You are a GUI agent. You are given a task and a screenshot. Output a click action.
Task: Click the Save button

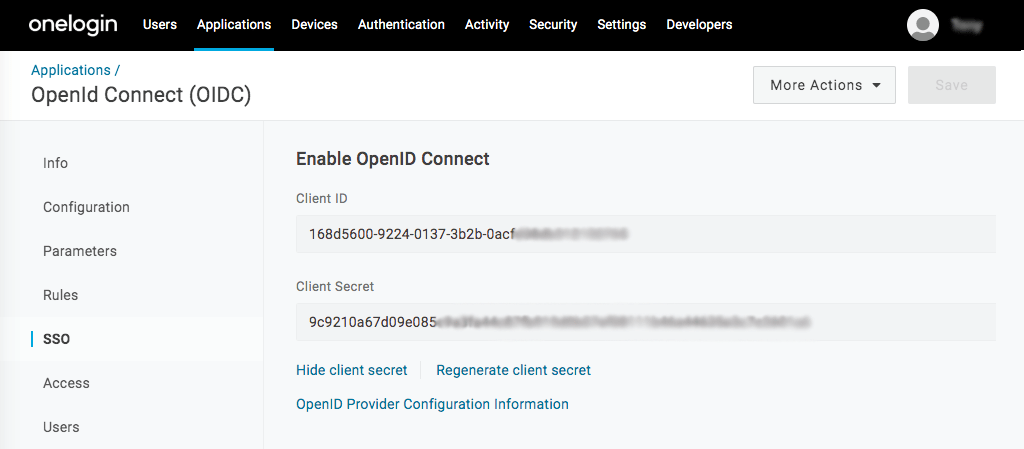[x=951, y=85]
